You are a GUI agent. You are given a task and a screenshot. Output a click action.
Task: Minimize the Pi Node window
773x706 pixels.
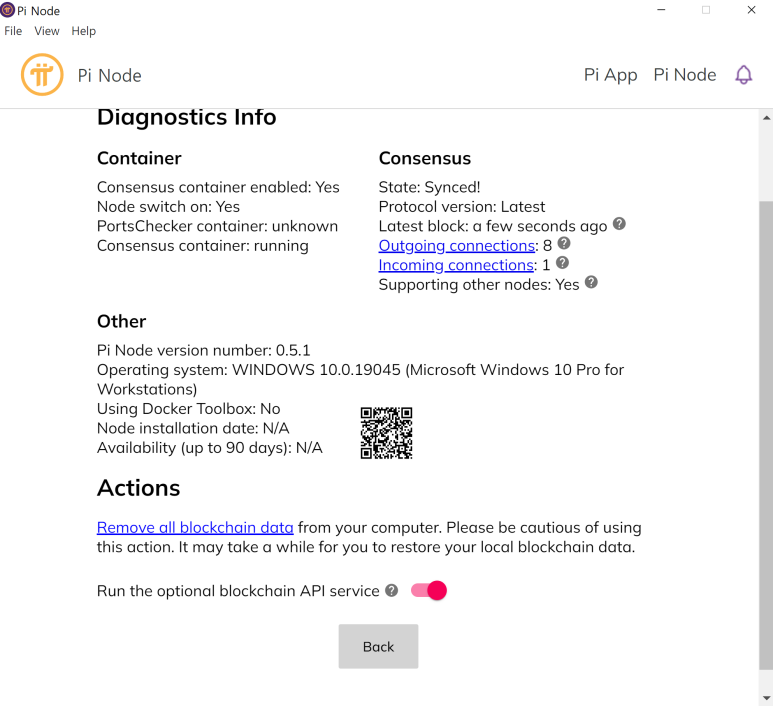coord(661,10)
